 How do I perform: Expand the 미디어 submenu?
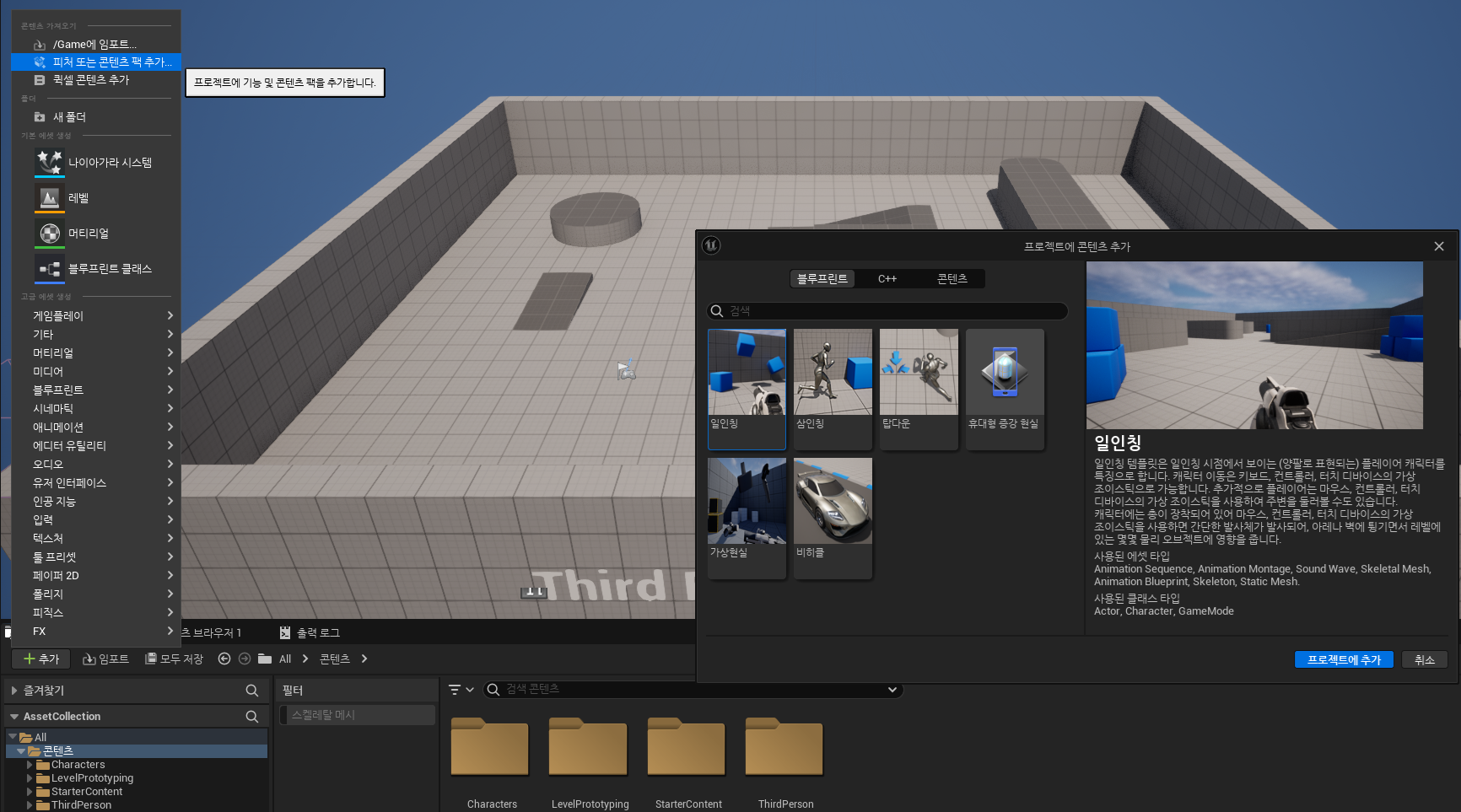coord(95,371)
